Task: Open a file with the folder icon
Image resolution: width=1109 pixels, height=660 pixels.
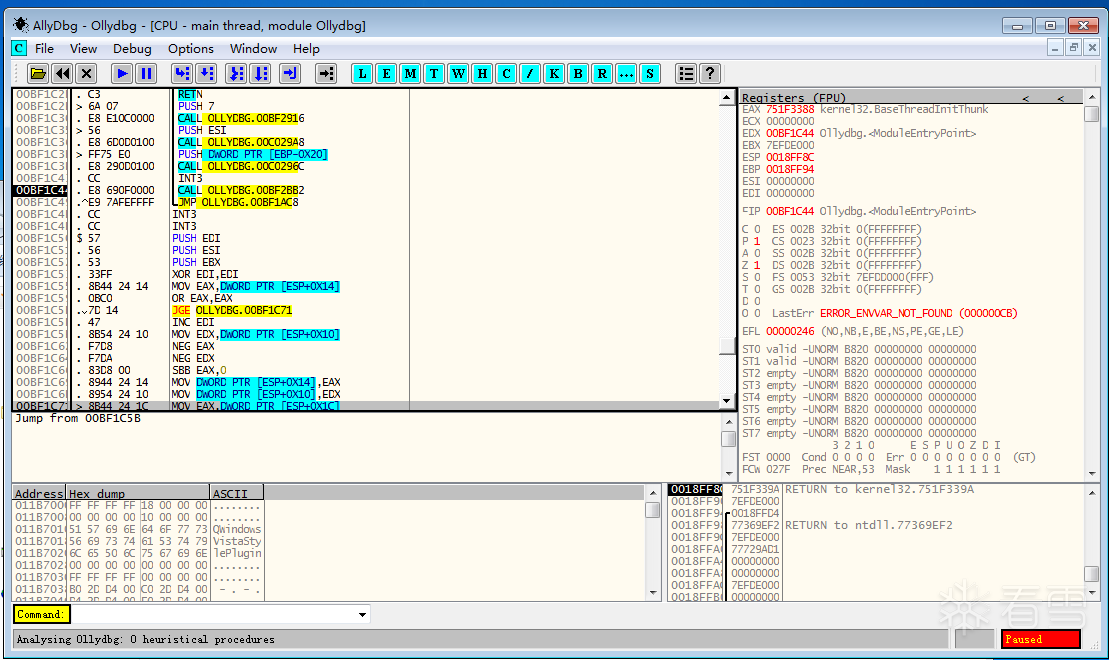Action: (x=38, y=74)
